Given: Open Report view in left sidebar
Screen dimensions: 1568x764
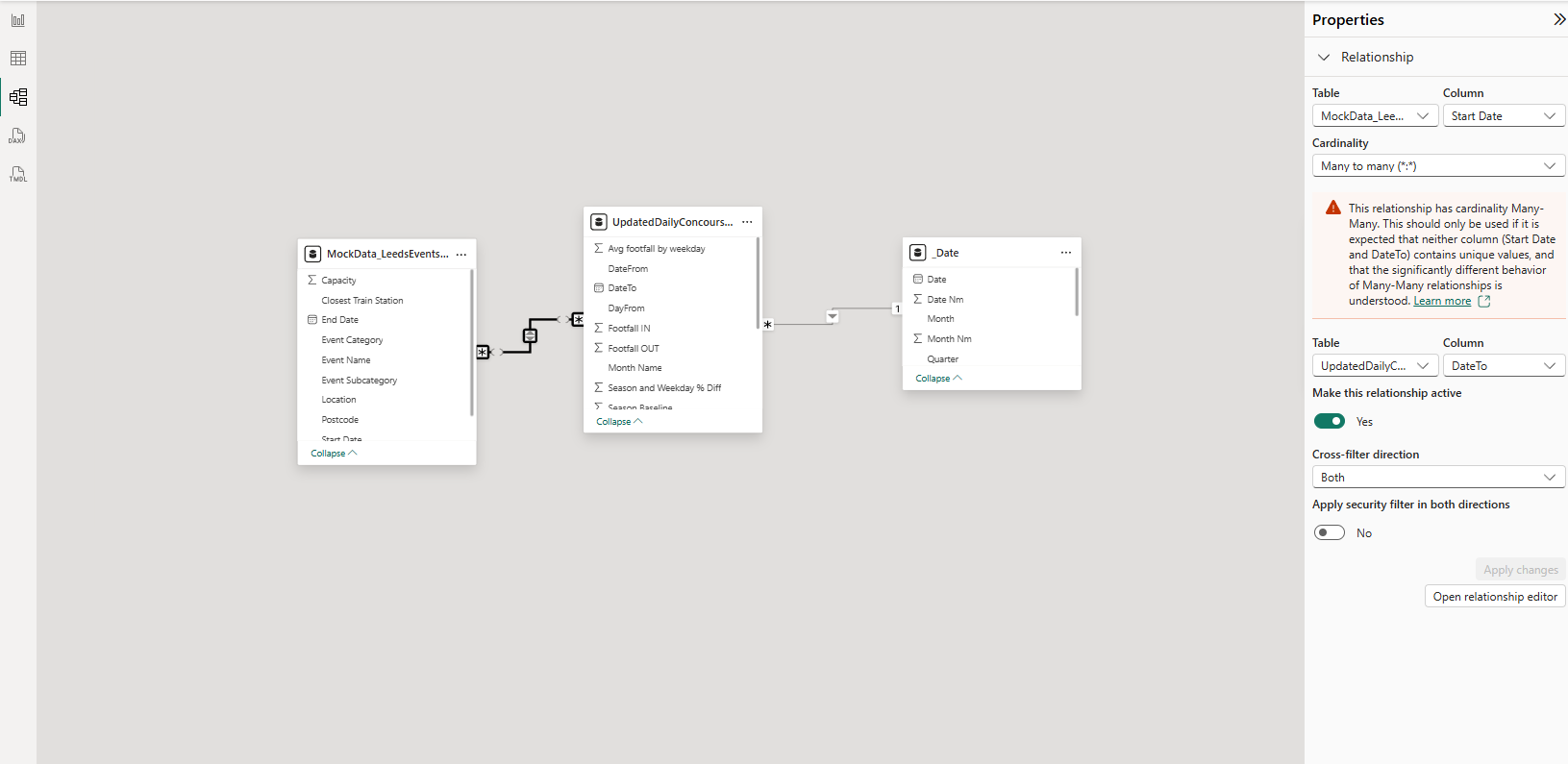Looking at the screenshot, I should click(18, 20).
